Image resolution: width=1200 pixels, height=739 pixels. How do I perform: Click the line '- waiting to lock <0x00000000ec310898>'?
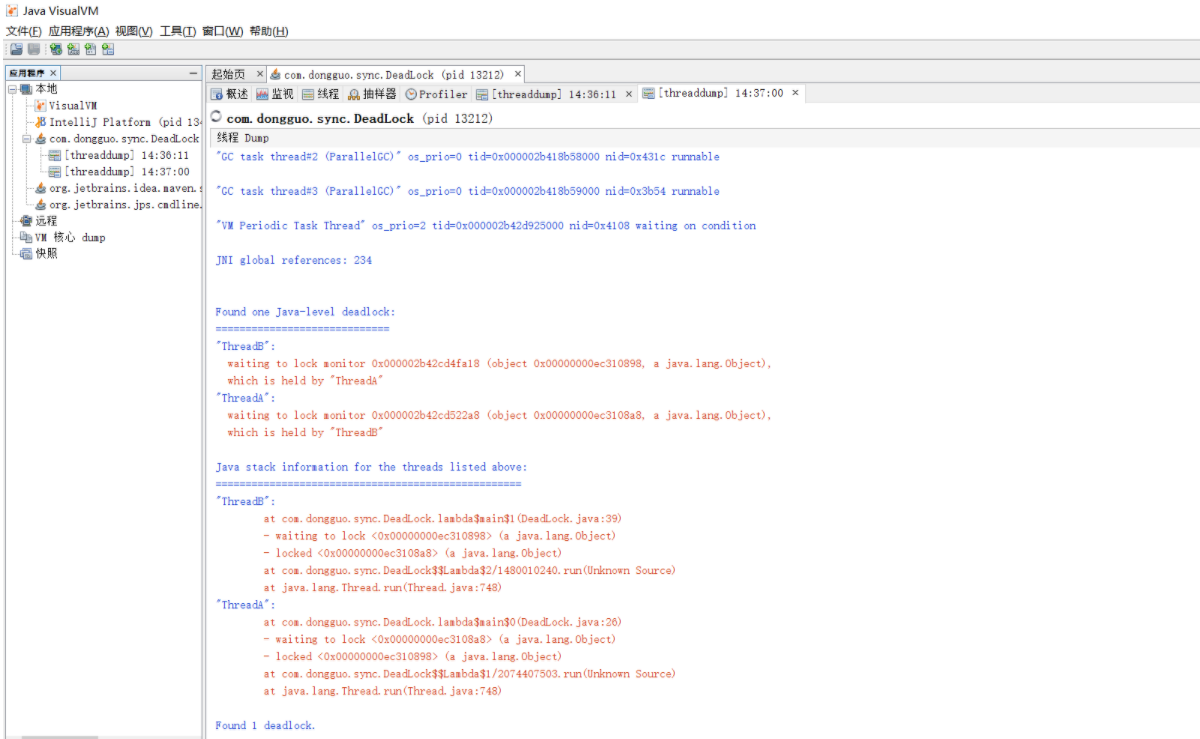coord(439,536)
